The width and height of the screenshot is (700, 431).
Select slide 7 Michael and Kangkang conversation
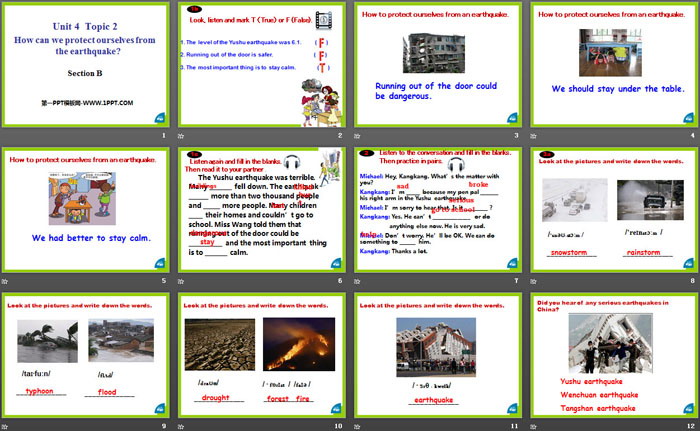[438, 210]
